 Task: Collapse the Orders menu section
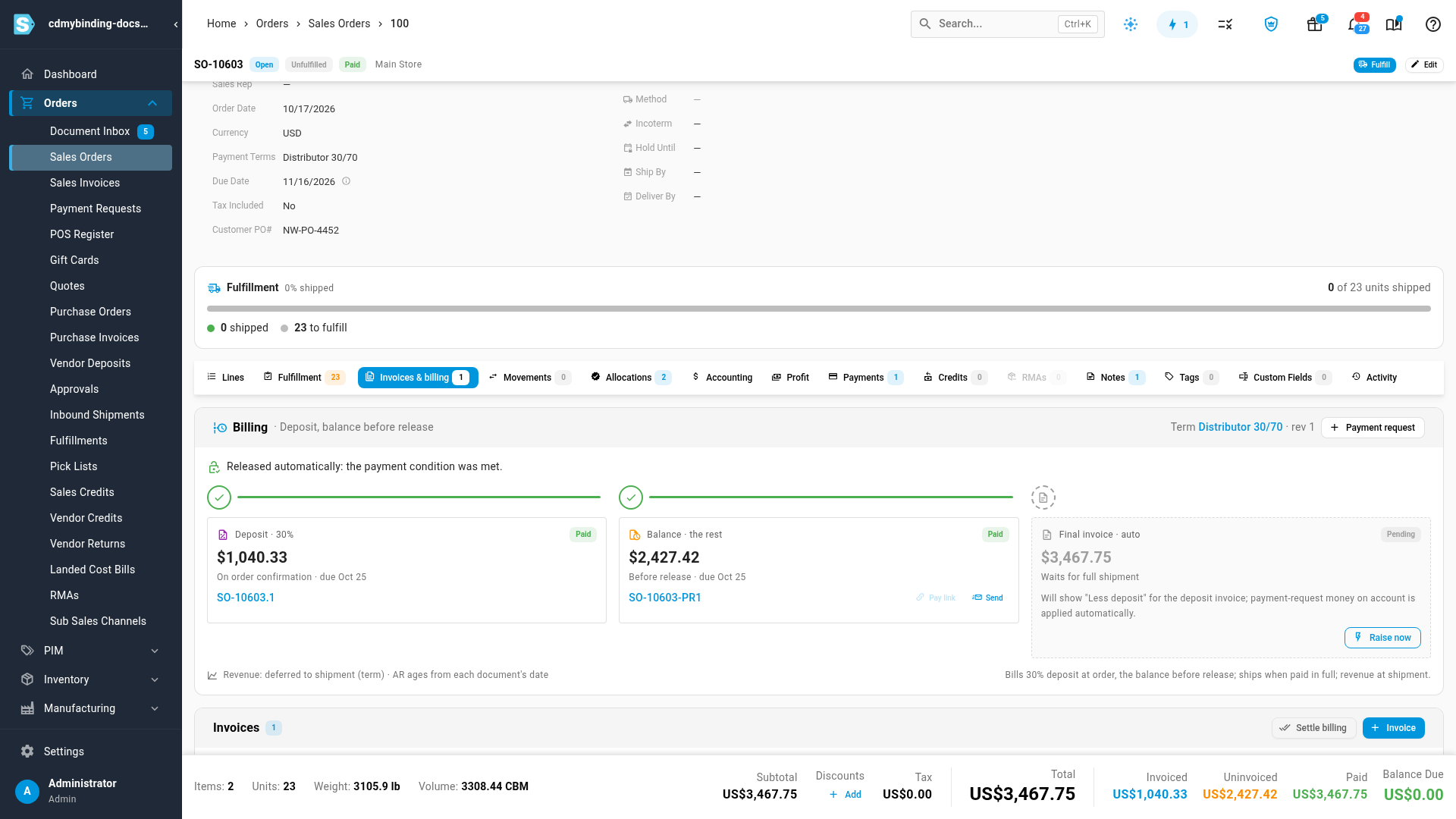(152, 103)
